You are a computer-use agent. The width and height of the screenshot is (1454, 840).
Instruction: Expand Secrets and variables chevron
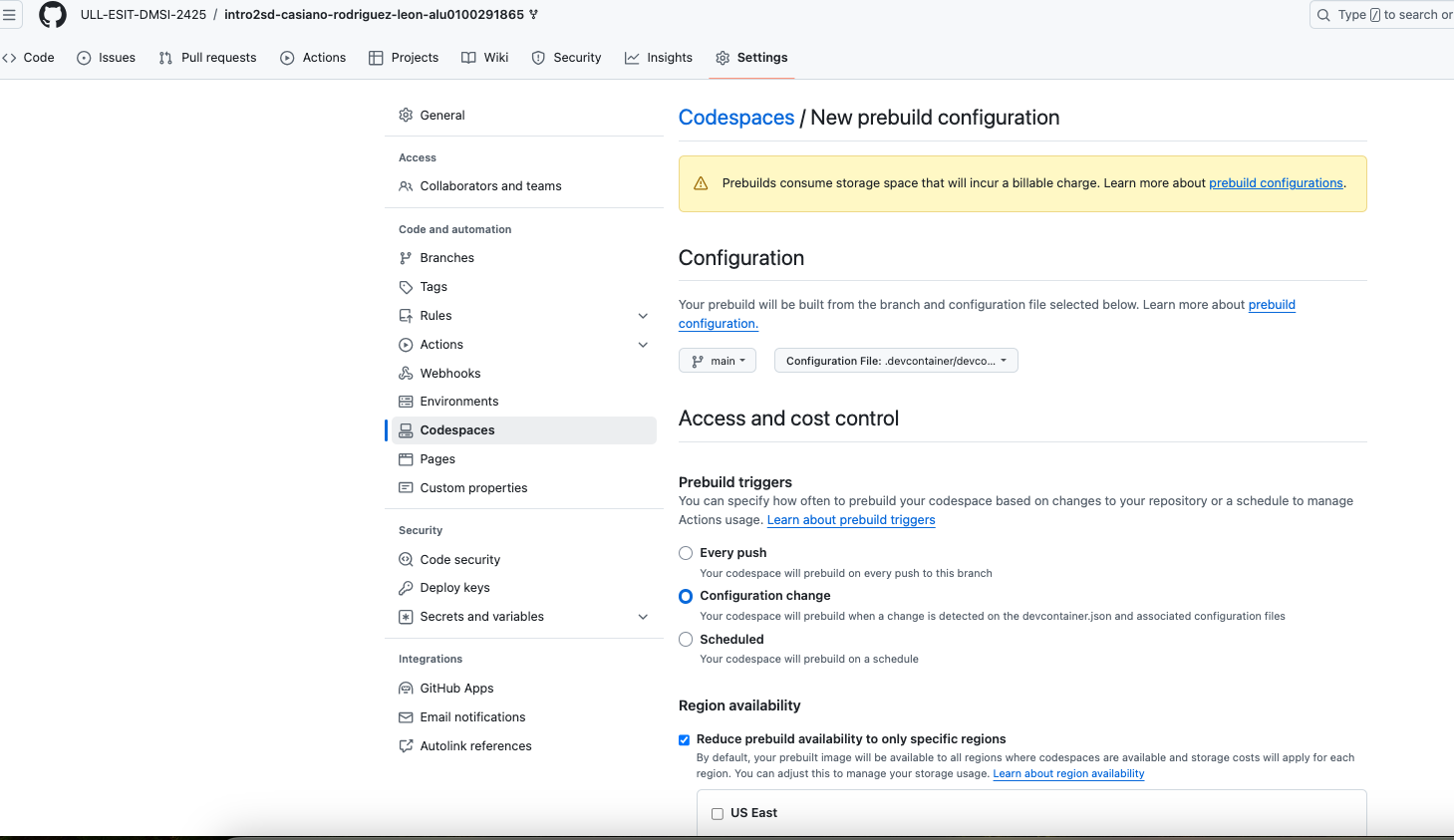click(x=643, y=617)
